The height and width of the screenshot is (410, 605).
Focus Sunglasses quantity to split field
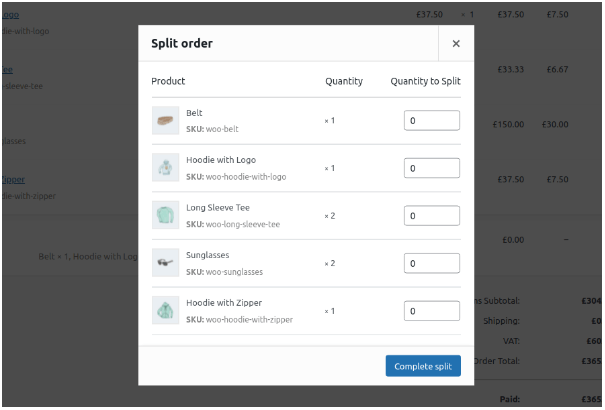(x=431, y=263)
